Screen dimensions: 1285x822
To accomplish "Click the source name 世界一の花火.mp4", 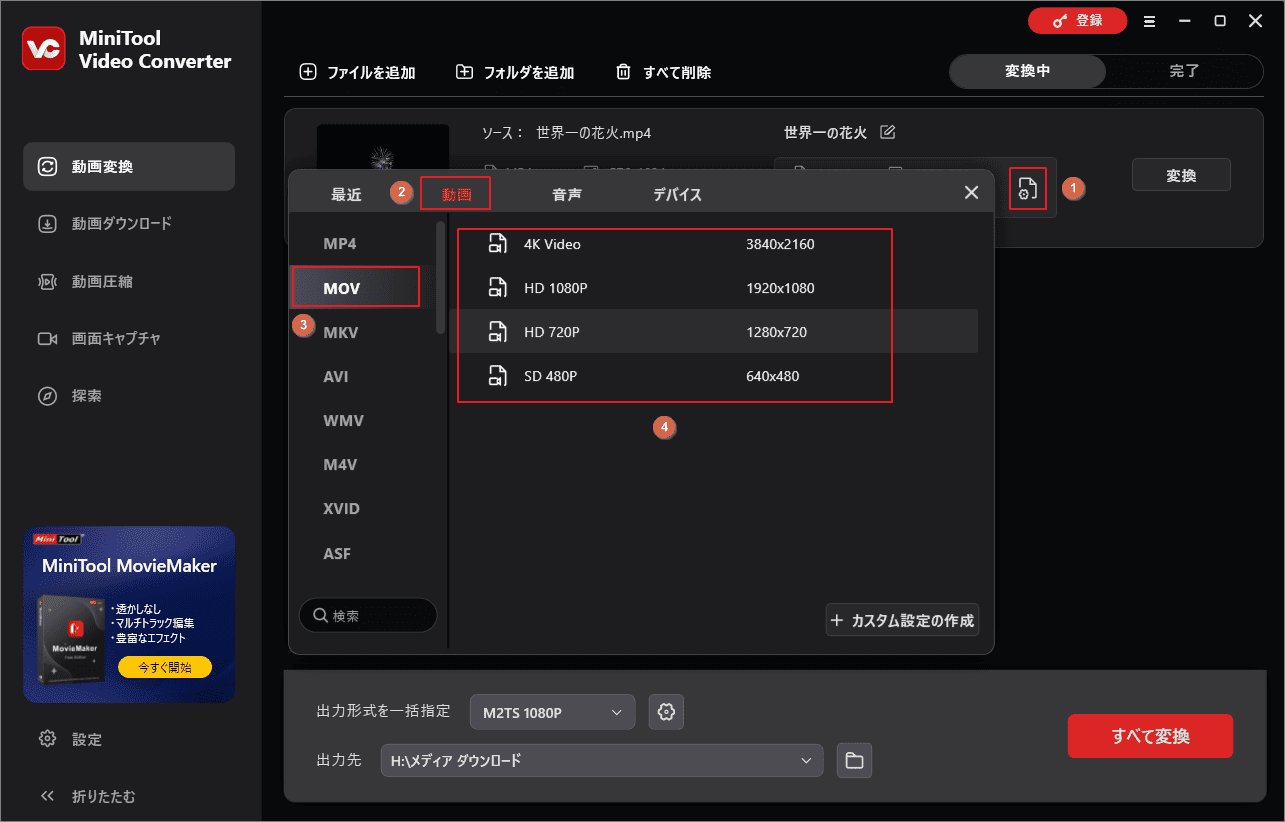I will pos(594,133).
